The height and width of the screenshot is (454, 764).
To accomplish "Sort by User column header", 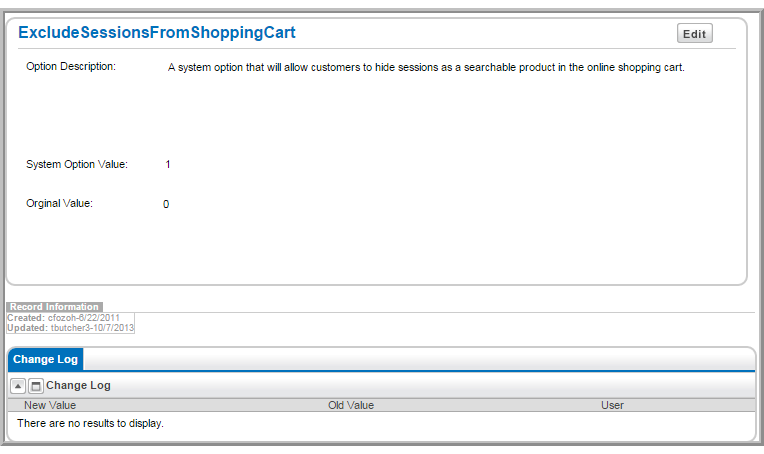I will point(612,405).
